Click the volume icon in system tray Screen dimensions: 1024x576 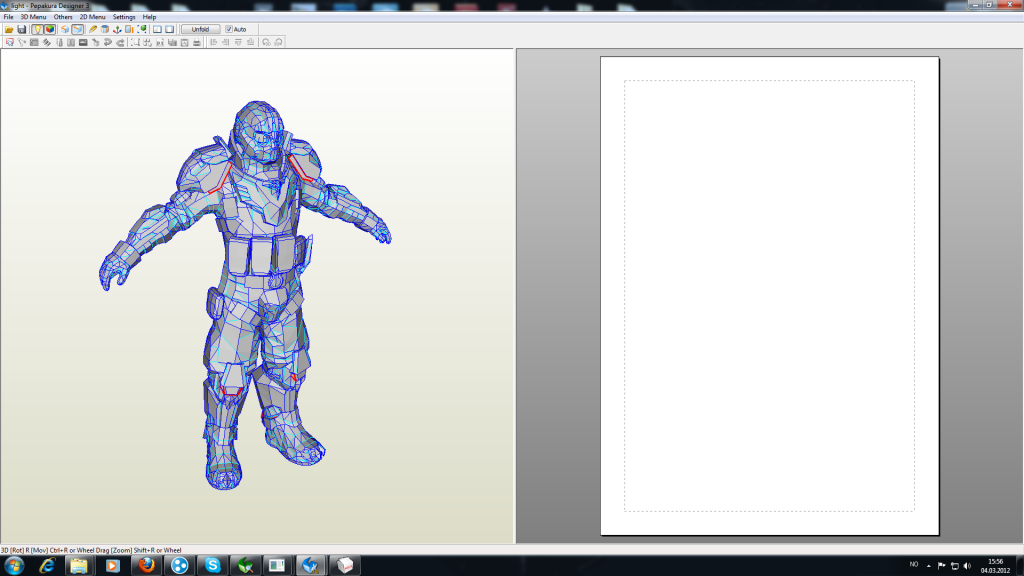click(967, 566)
